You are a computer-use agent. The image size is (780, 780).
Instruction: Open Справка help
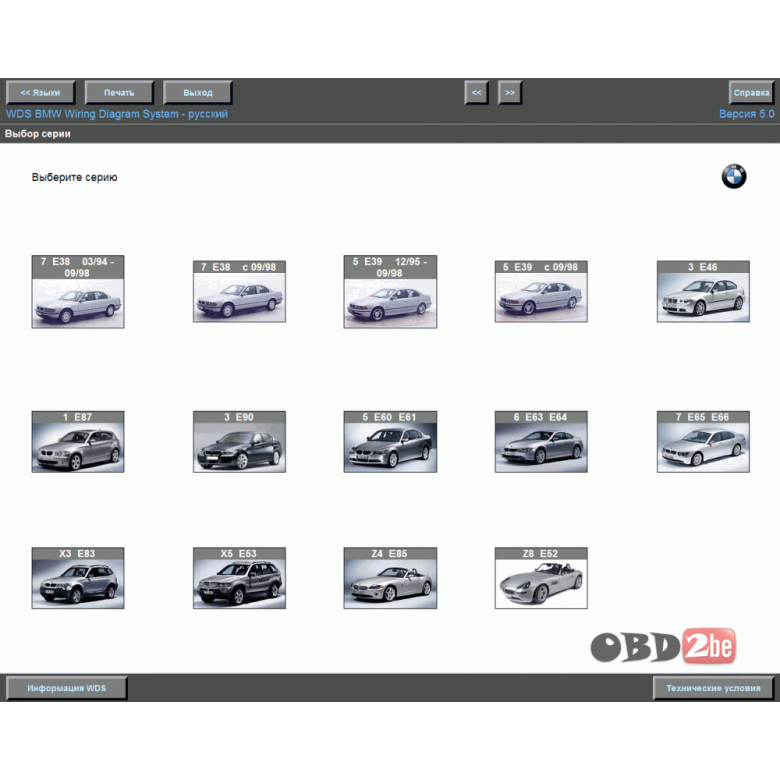point(751,93)
